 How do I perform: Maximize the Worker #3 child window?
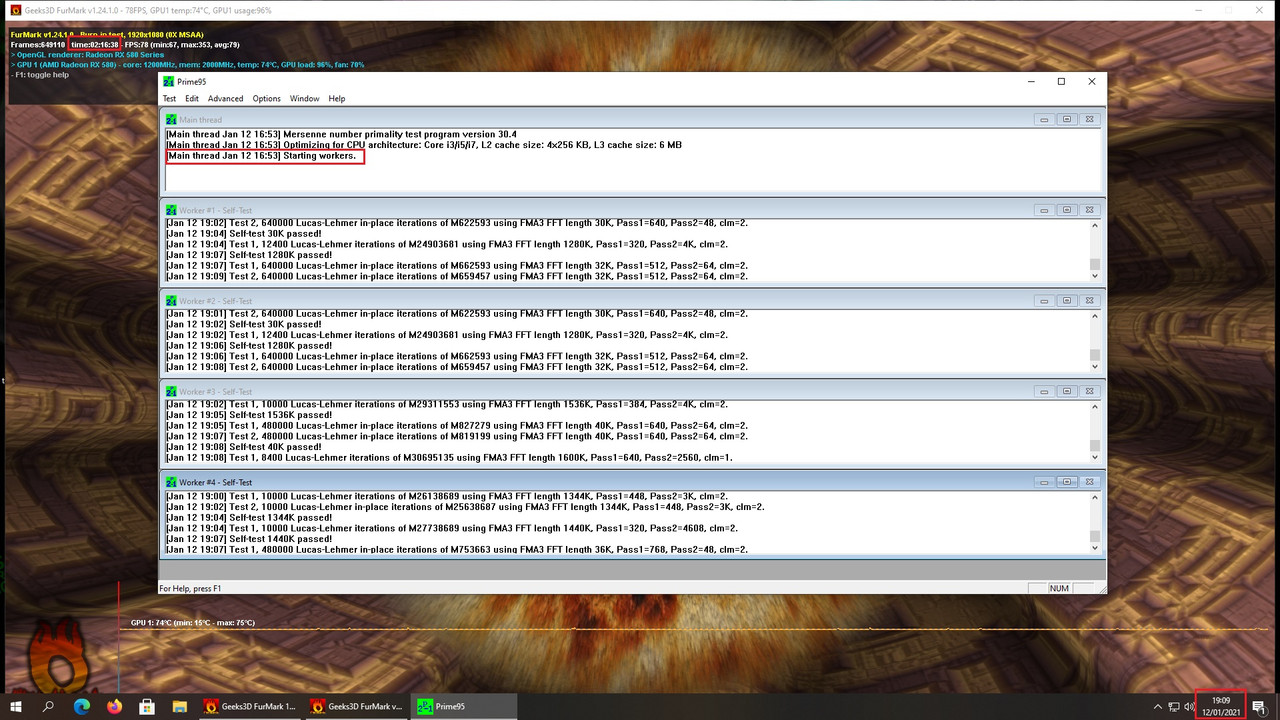pos(1067,392)
